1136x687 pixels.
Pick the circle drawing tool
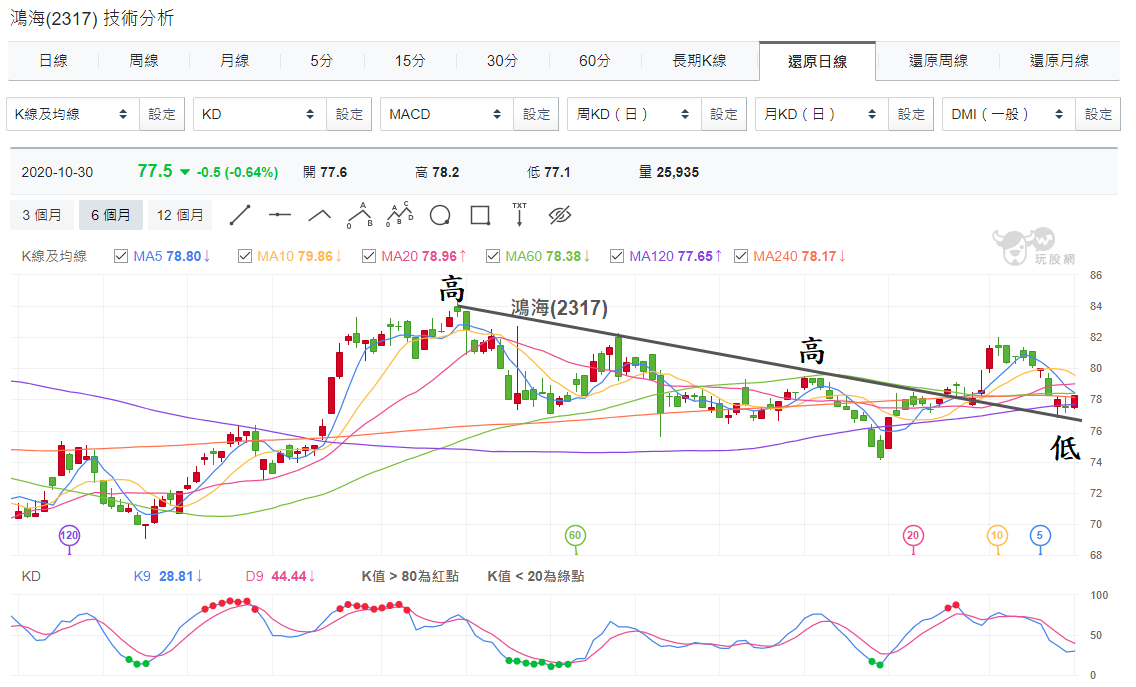pos(440,215)
